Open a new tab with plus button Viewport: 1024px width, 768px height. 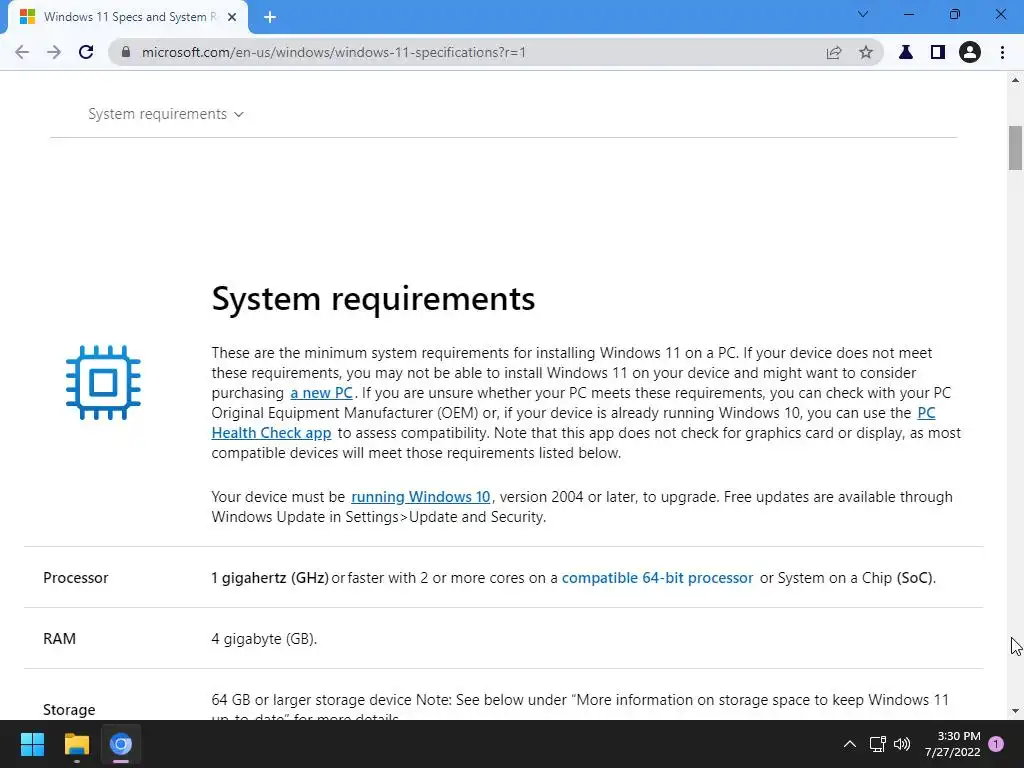270,18
